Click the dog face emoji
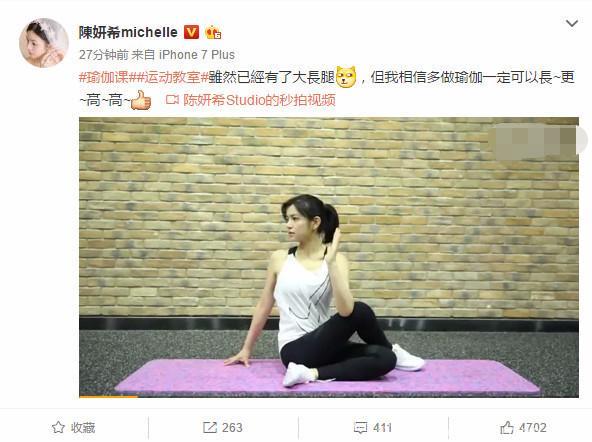 click(x=346, y=77)
